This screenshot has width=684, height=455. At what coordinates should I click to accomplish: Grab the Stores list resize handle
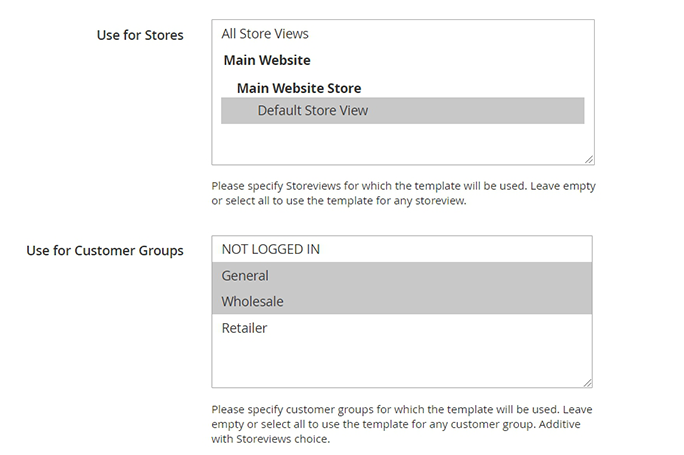[x=589, y=159]
